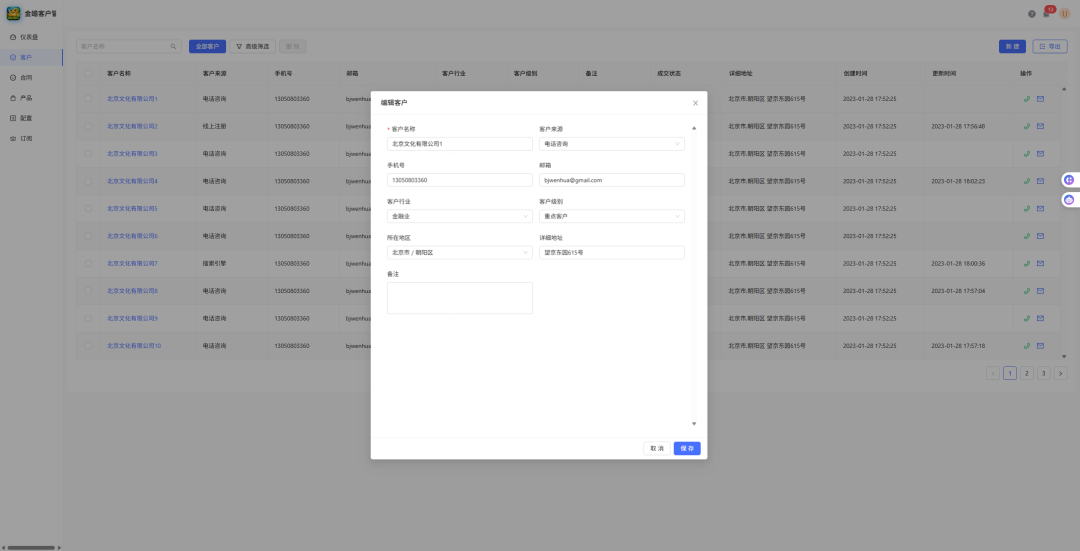
Task: Click the phone icon for 北京文化有限公司1
Action: (x=1026, y=98)
